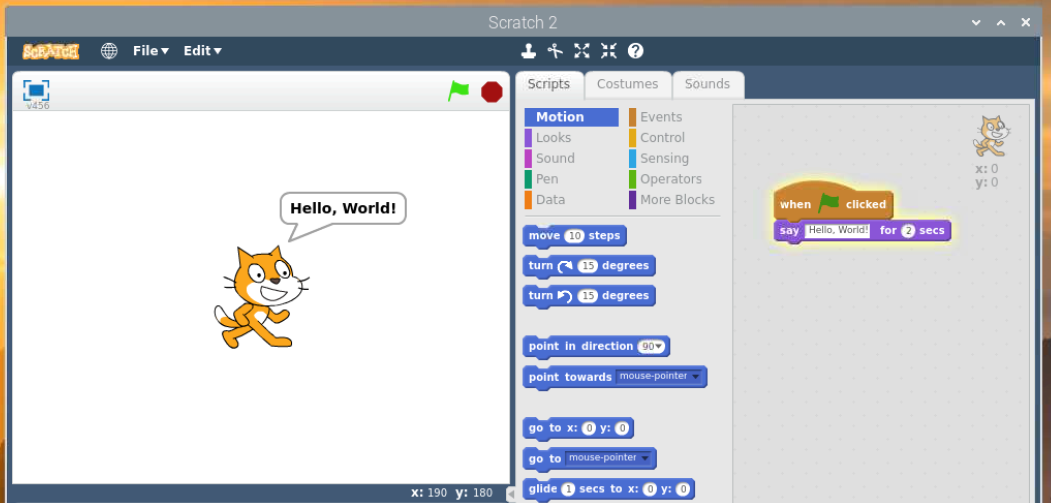Edit degrees value in counterclockwise turn block

tap(588, 296)
